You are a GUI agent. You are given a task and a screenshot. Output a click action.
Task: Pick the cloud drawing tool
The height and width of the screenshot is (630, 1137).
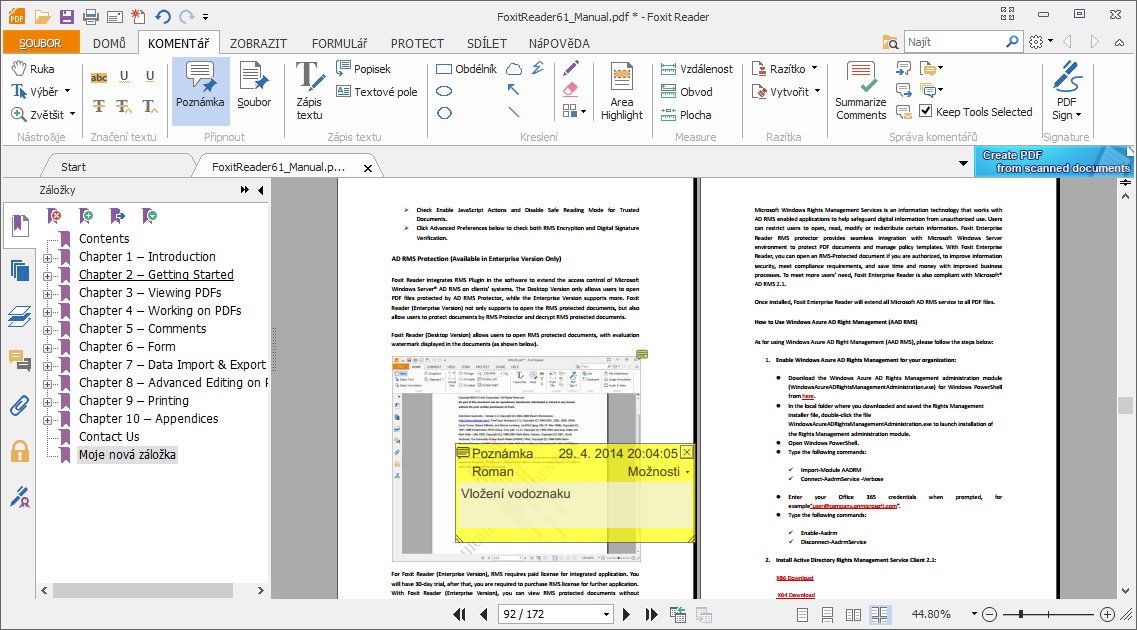coord(513,69)
